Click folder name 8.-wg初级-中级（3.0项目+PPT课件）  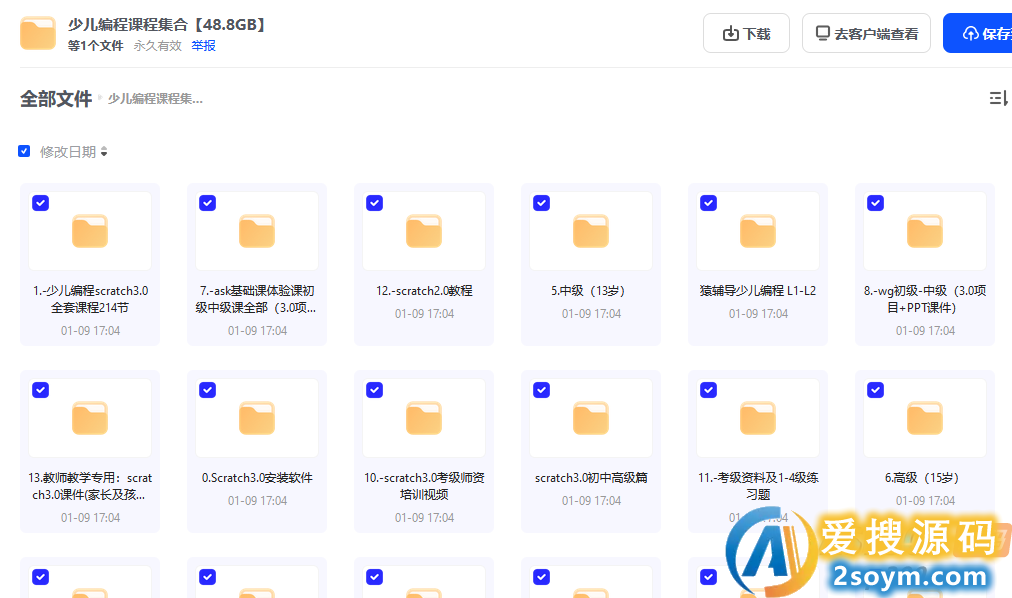click(x=925, y=299)
